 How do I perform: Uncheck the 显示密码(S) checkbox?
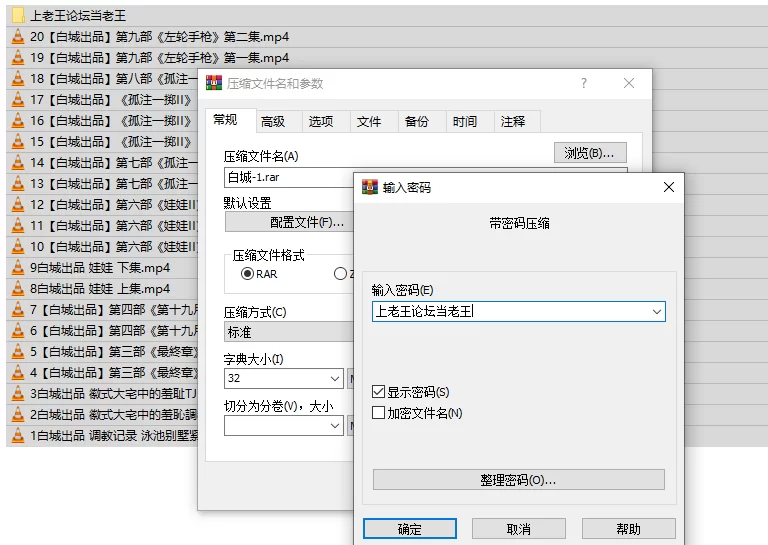pyautogui.click(x=378, y=392)
